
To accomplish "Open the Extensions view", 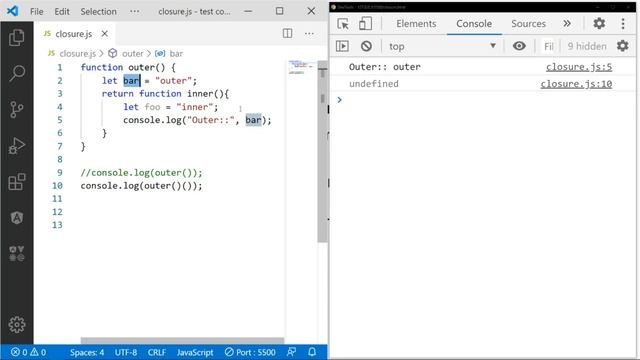I will point(17,182).
